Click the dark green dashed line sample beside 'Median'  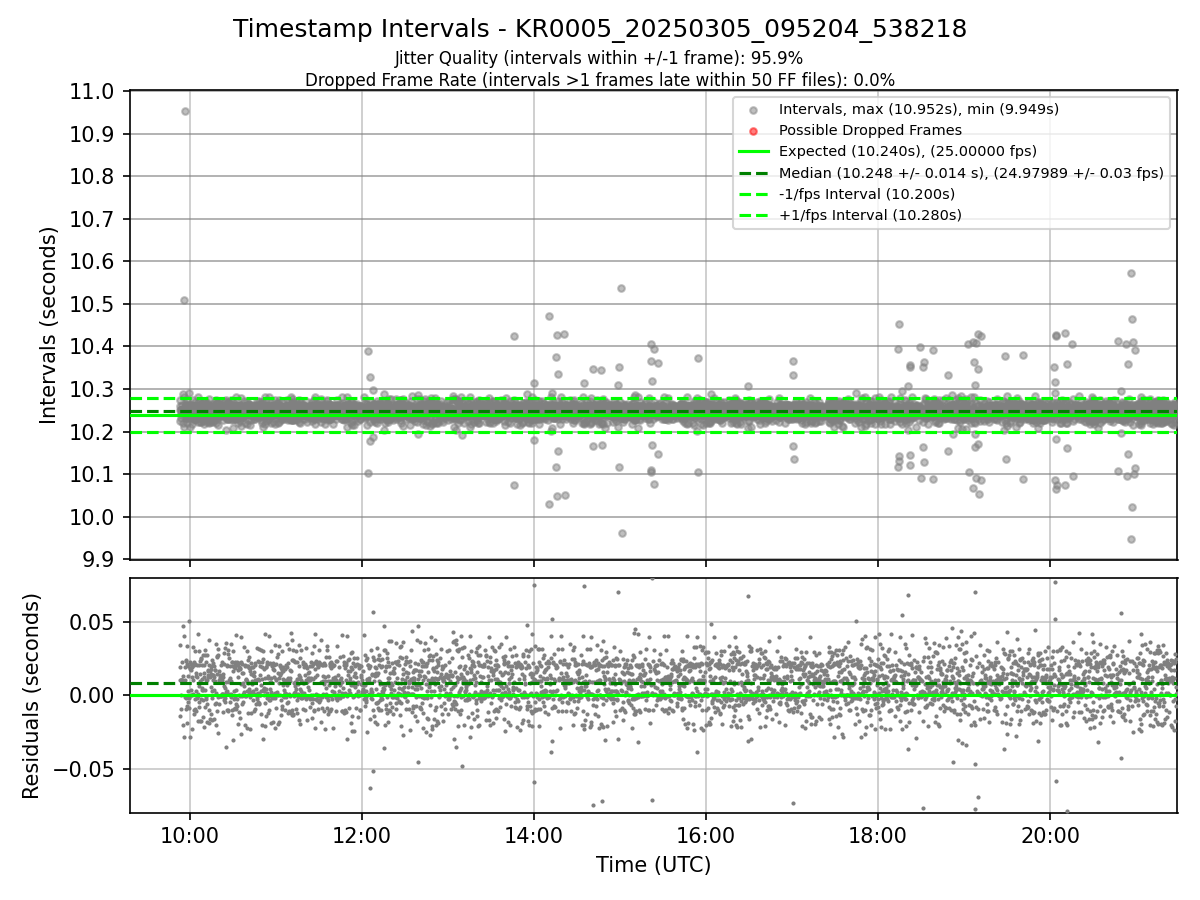tap(753, 173)
